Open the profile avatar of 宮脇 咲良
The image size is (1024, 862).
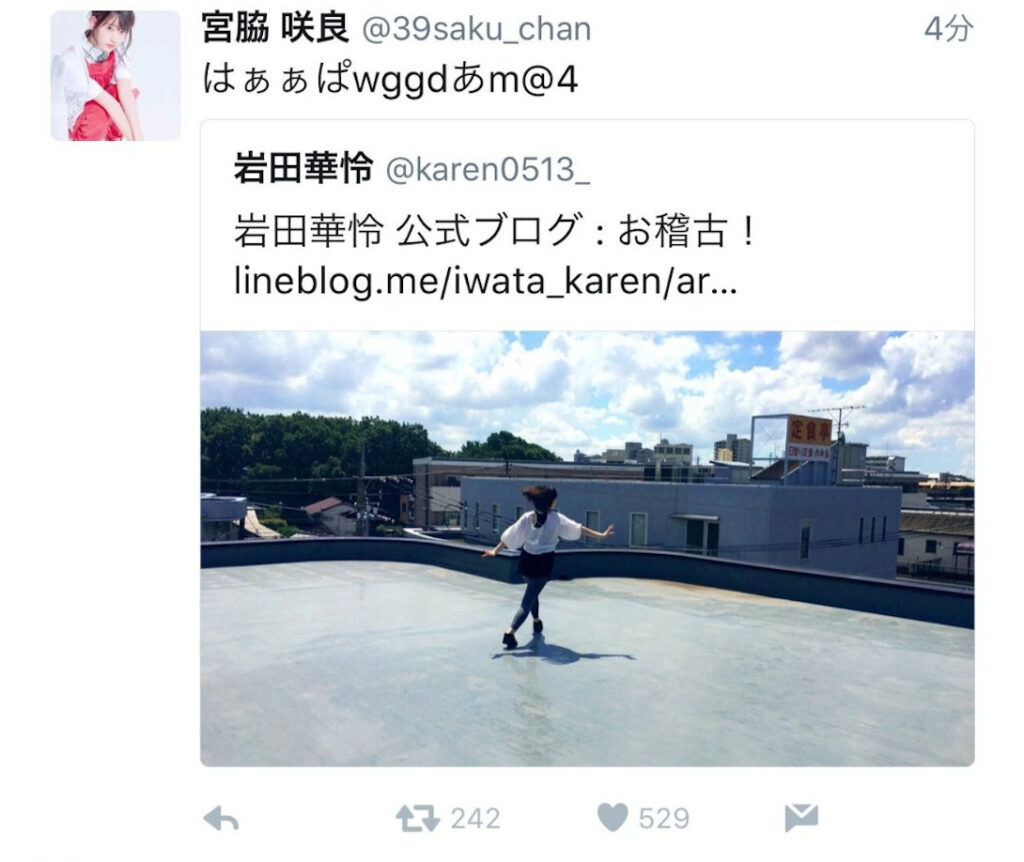(116, 76)
